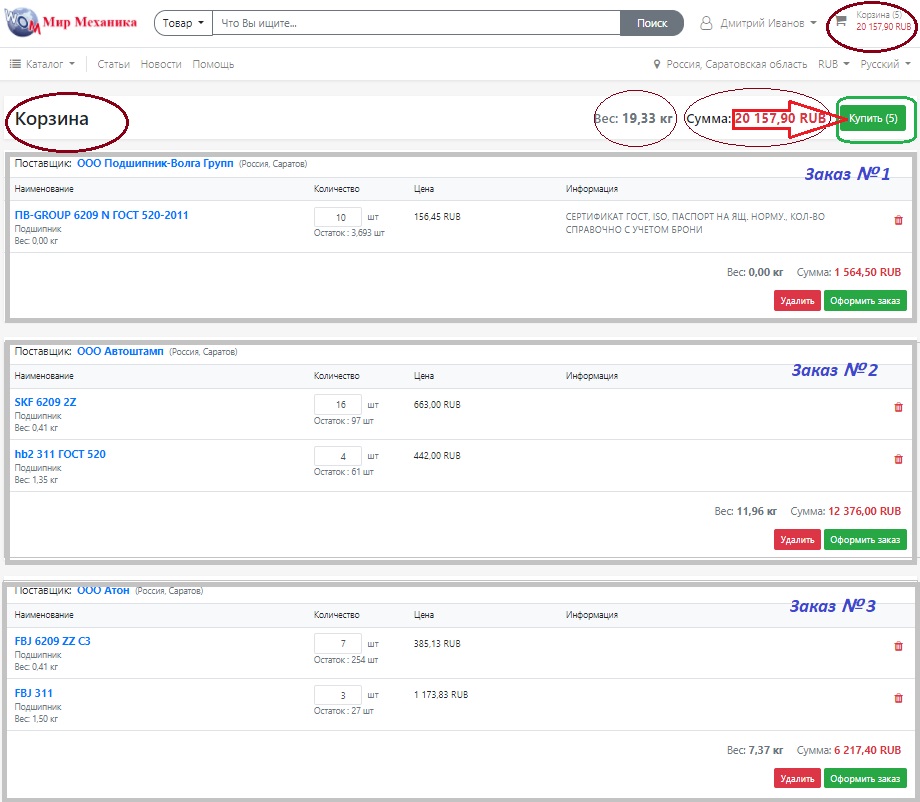This screenshot has width=920, height=802.
Task: Click Удалить for Подшипник-Волга Групп order
Action: (797, 300)
